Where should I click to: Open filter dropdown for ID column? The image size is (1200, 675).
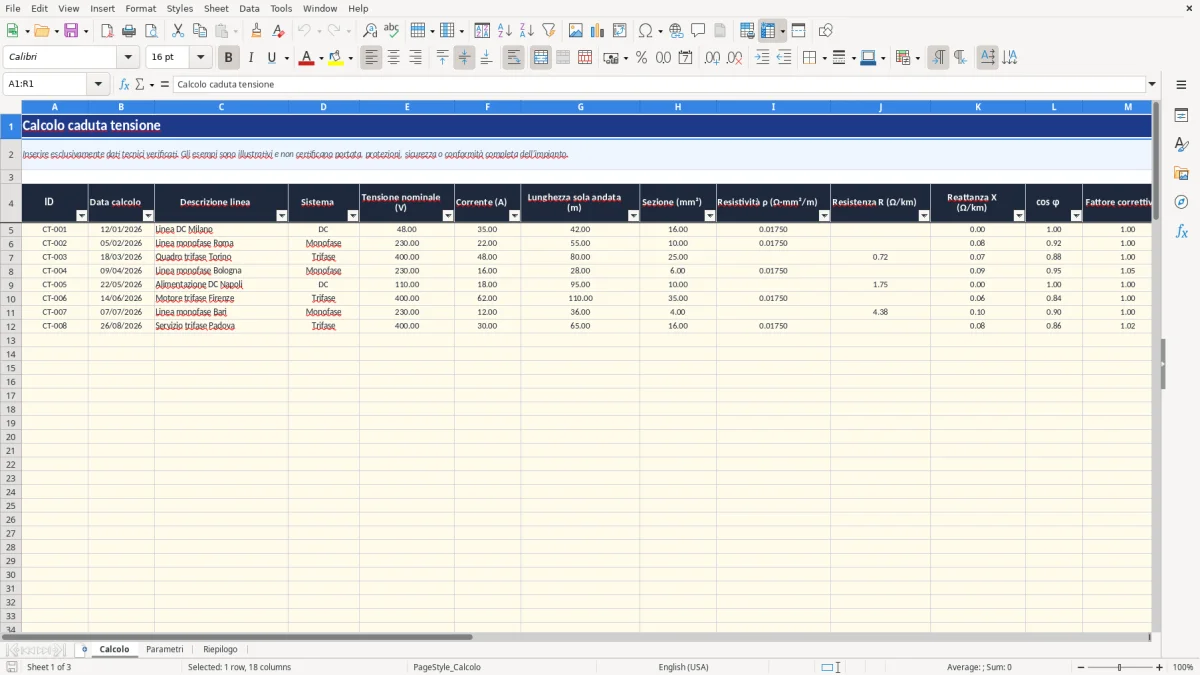pyautogui.click(x=82, y=216)
